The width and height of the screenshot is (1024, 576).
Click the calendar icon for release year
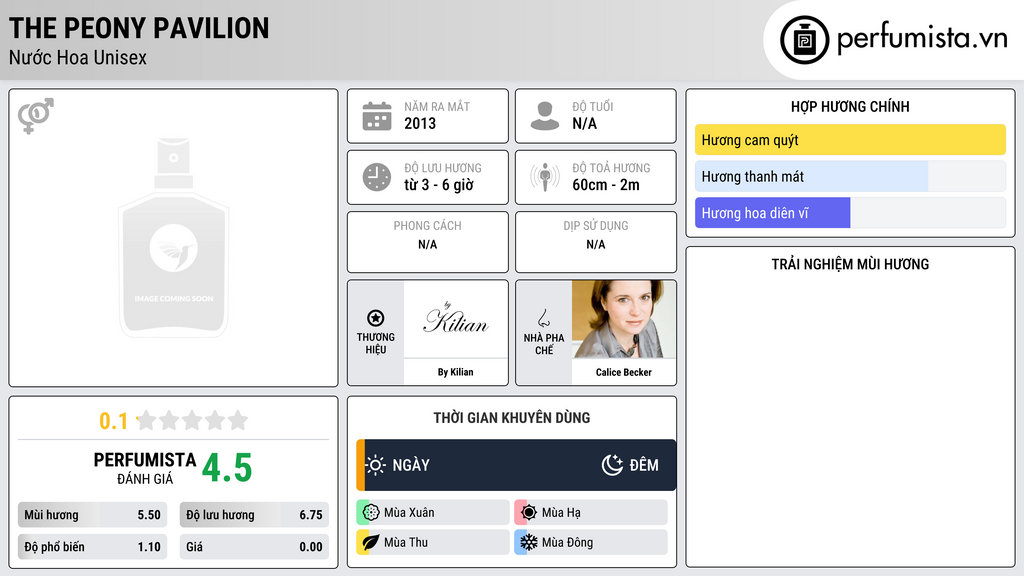377,116
